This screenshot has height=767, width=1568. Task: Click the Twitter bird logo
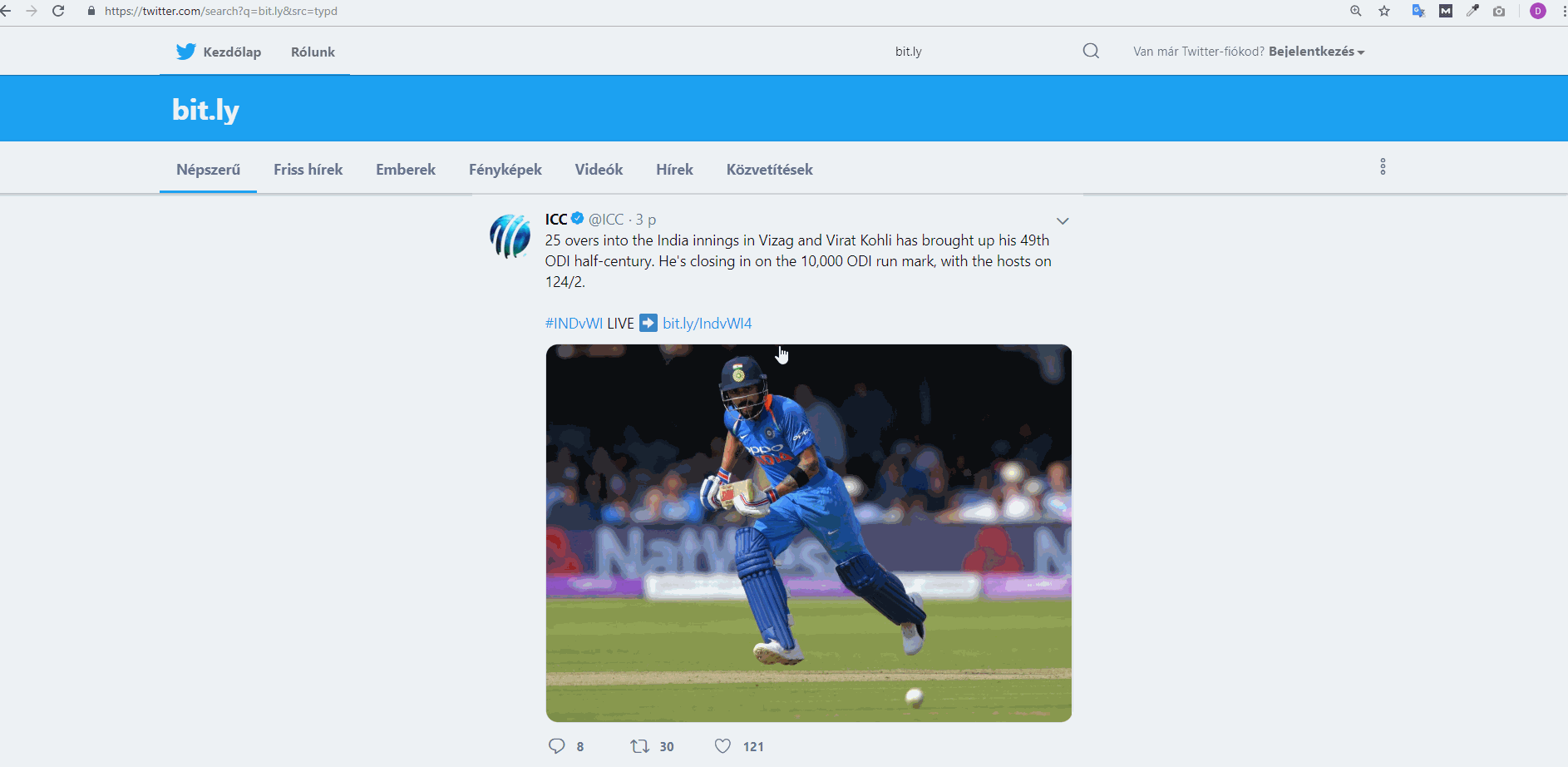185,52
